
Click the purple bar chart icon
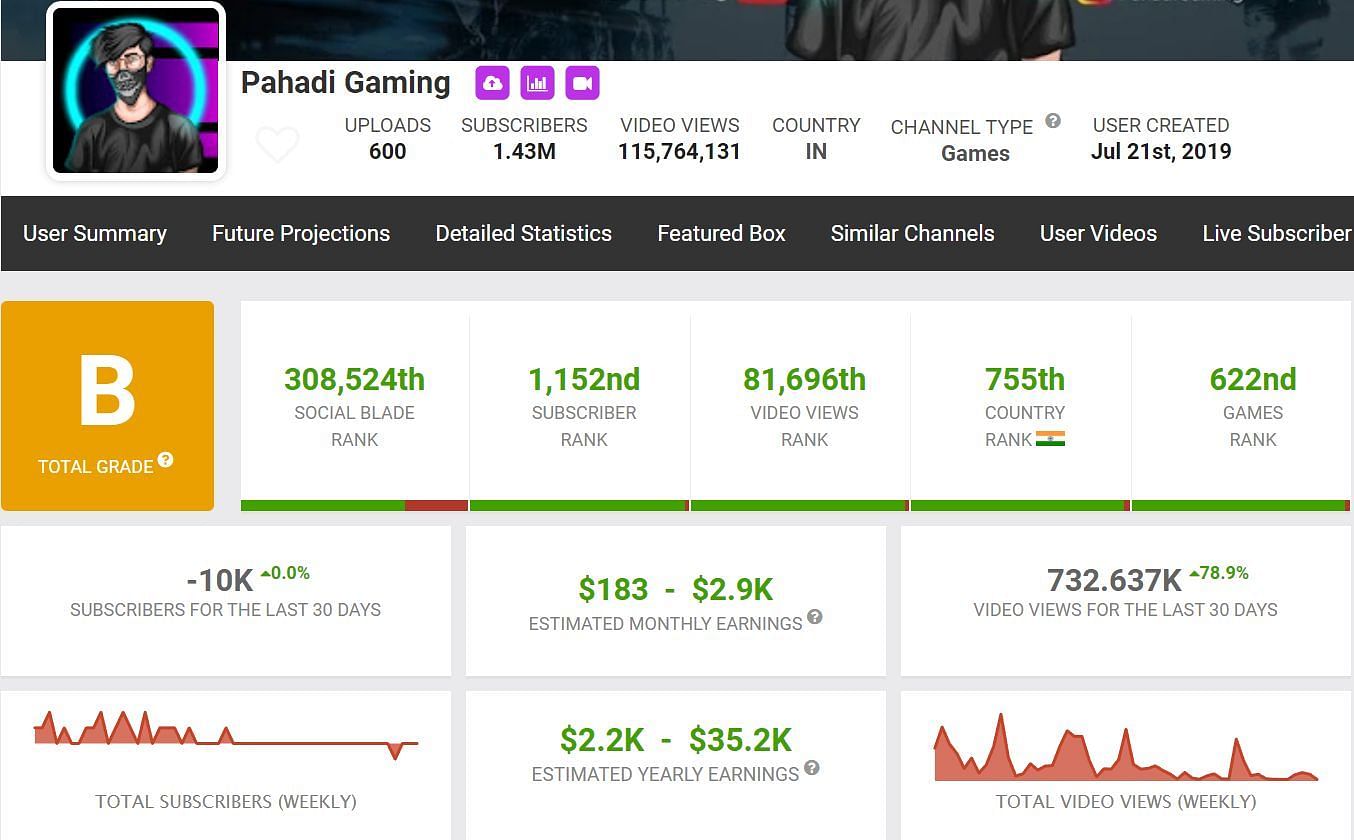[537, 84]
